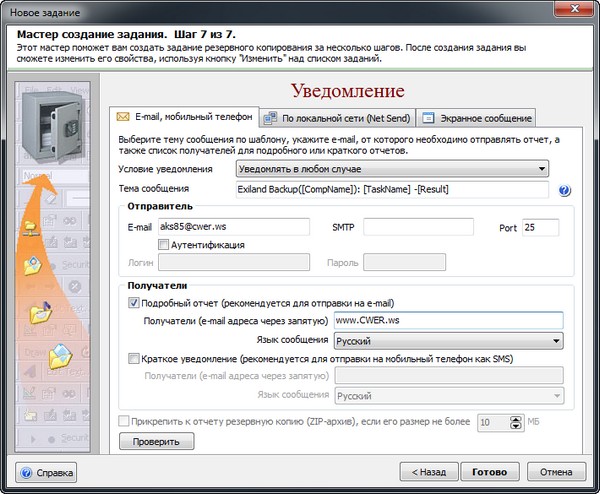Viewport: 600px width, 494px height.
Task: Enable the Аутентификация checkbox
Action: (x=163, y=245)
